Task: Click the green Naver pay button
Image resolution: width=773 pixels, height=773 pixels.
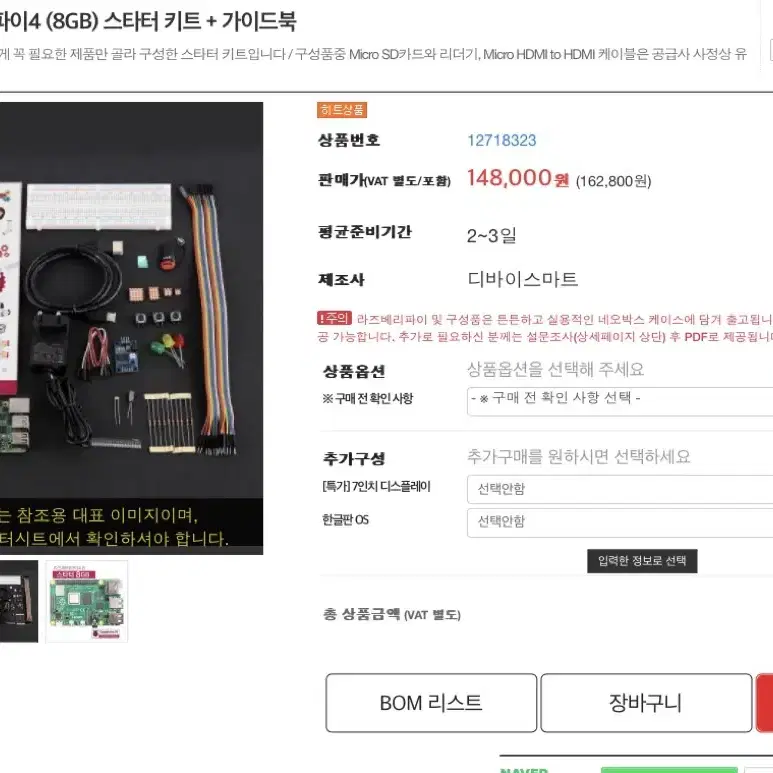Action: point(669,770)
